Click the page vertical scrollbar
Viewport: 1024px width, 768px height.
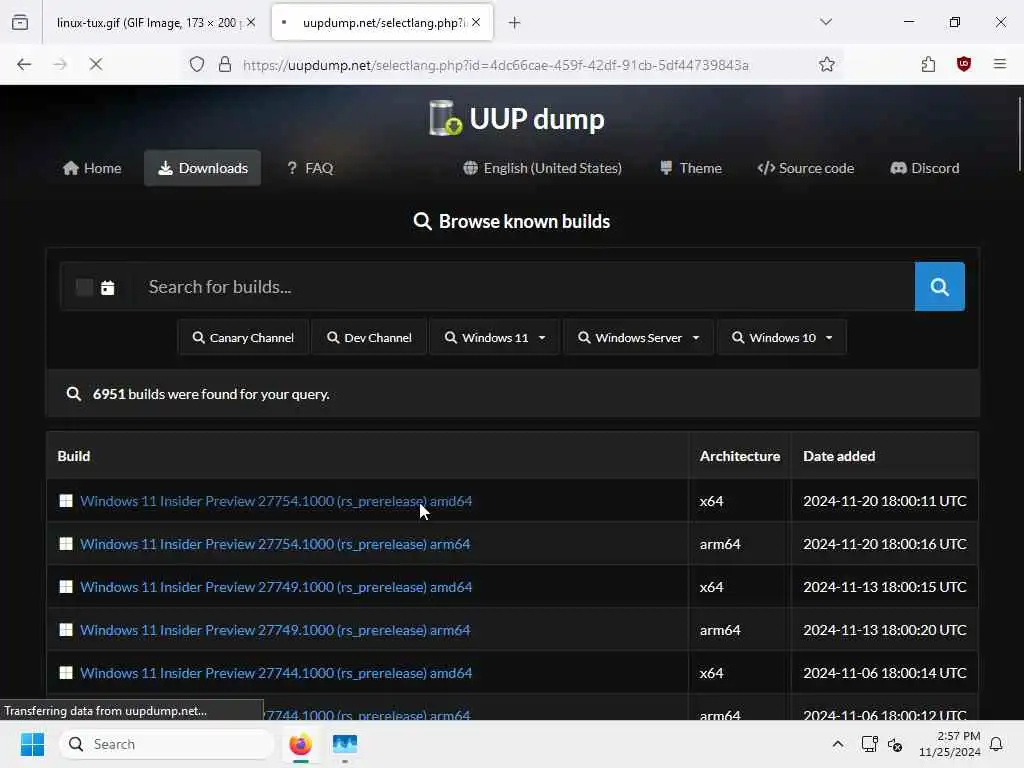coord(1019,134)
